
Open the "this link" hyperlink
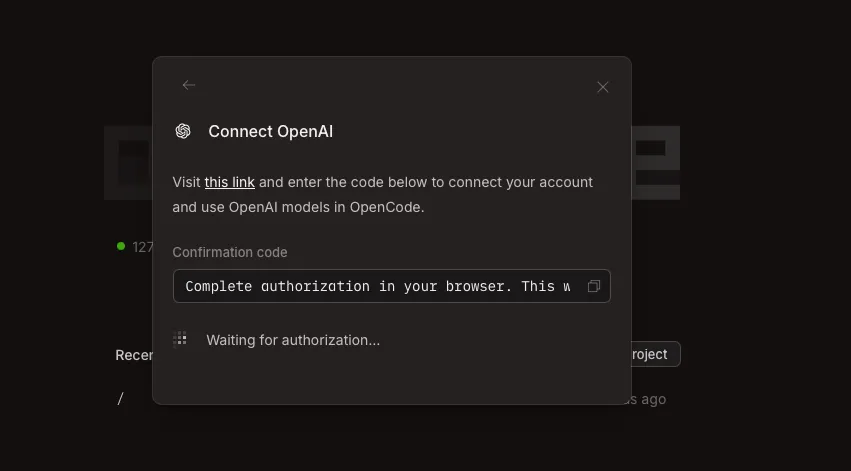pyautogui.click(x=230, y=182)
